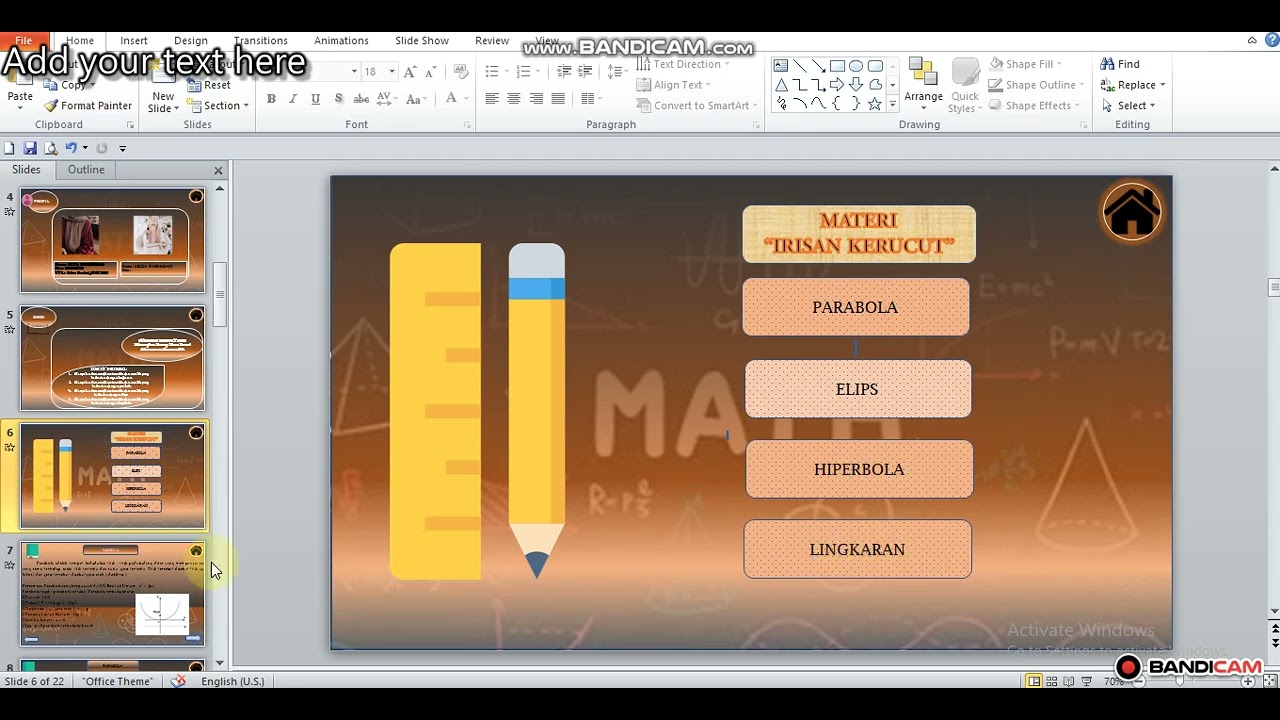The width and height of the screenshot is (1280, 720).
Task: Toggle Bold formatting
Action: [x=271, y=98]
